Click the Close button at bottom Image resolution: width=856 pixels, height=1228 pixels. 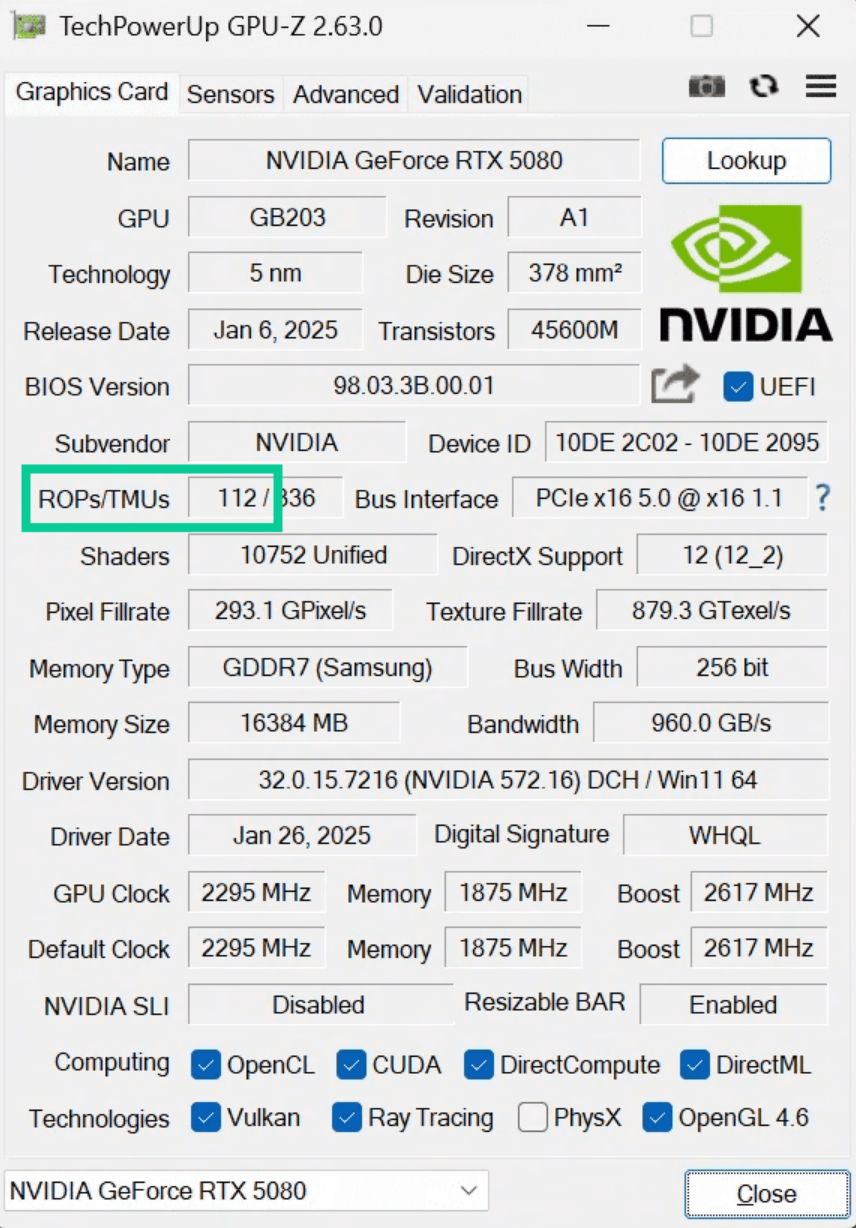(767, 1194)
